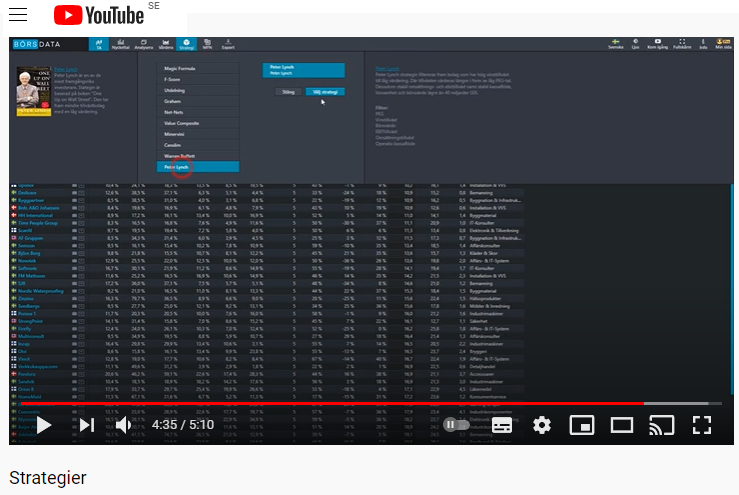The width and height of the screenshot is (739, 495).
Task: Toggle the autoplay switch
Action: click(456, 425)
